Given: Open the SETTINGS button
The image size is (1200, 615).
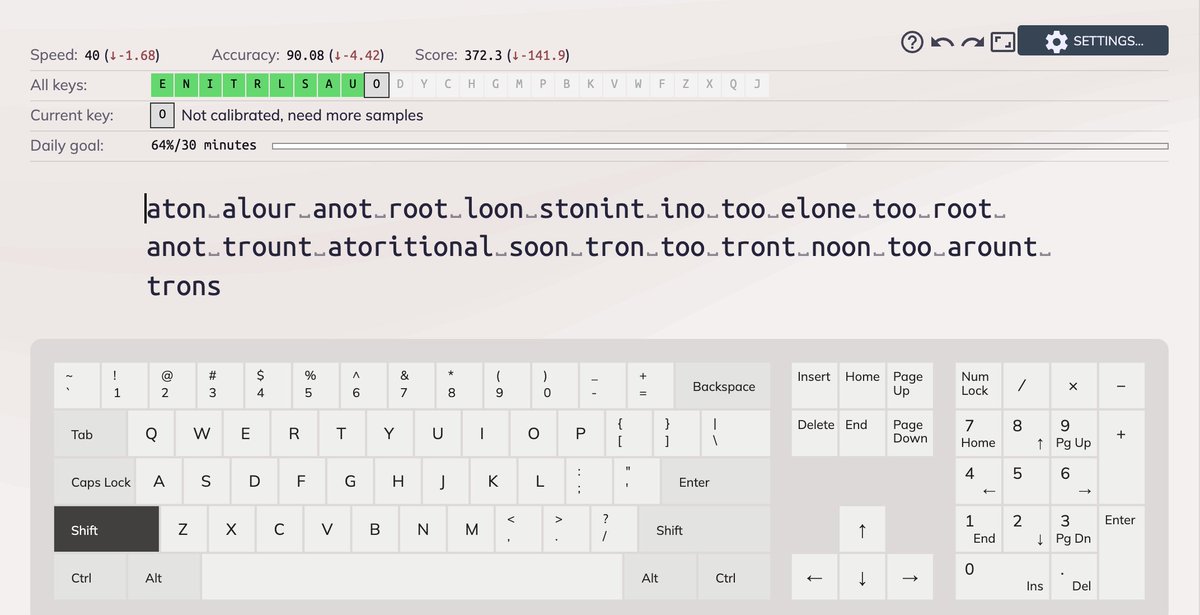Looking at the screenshot, I should (1093, 41).
